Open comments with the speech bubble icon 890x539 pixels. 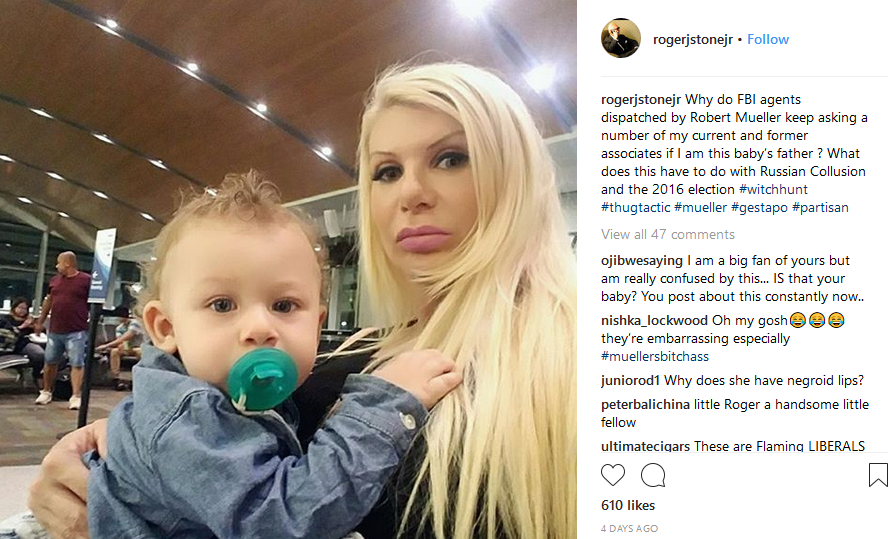[x=653, y=475]
